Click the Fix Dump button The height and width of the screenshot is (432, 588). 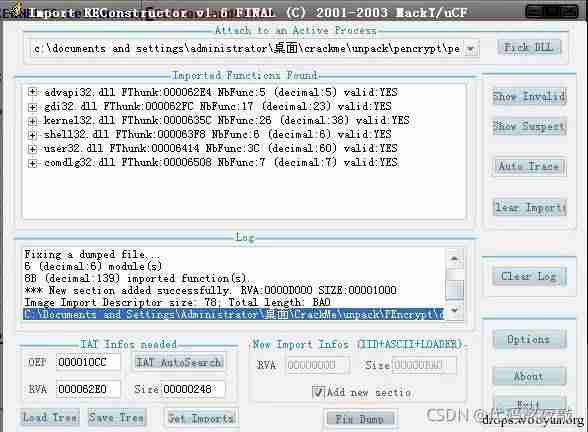[360, 418]
